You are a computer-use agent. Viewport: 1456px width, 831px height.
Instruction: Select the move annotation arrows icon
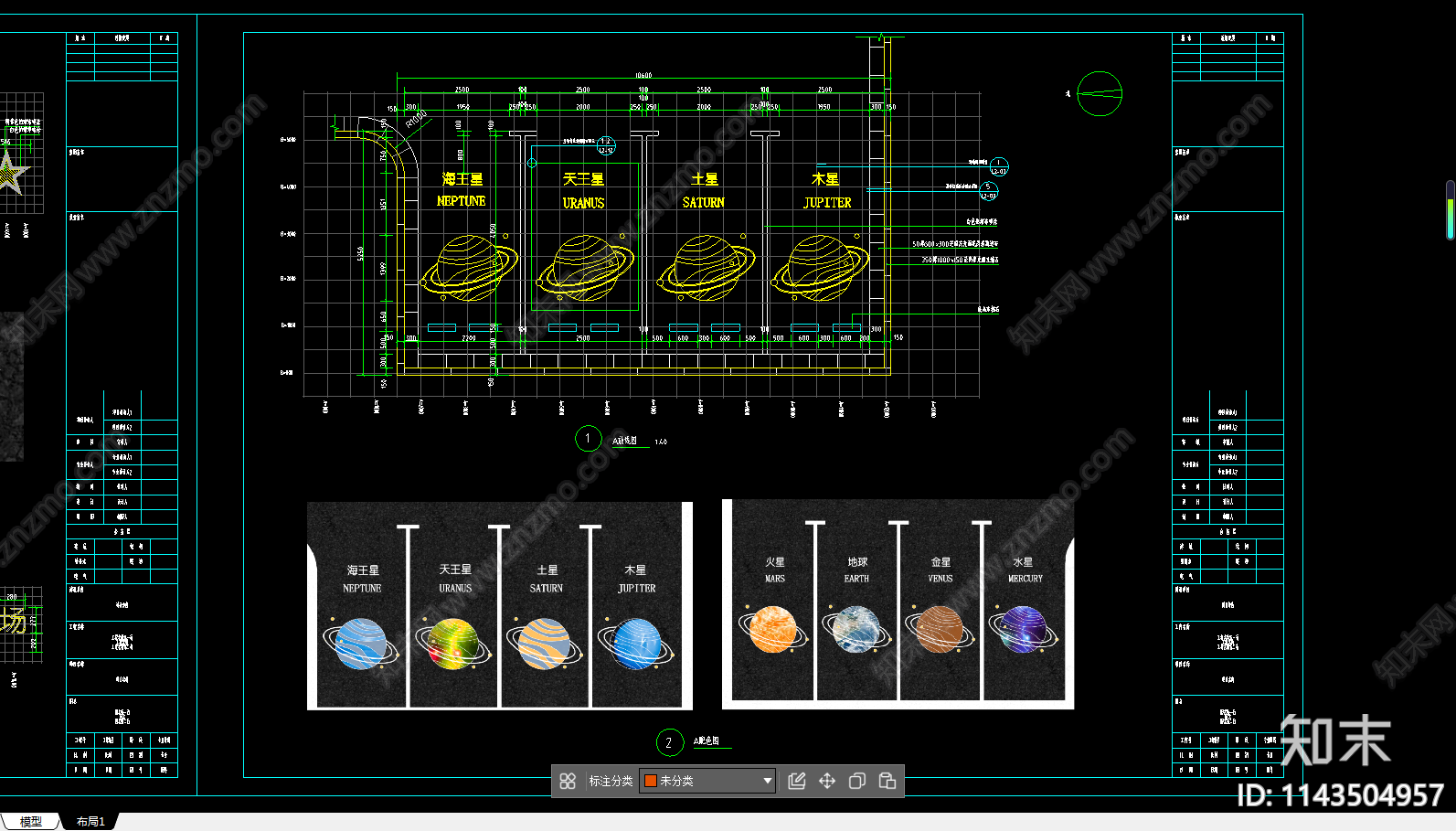click(827, 781)
